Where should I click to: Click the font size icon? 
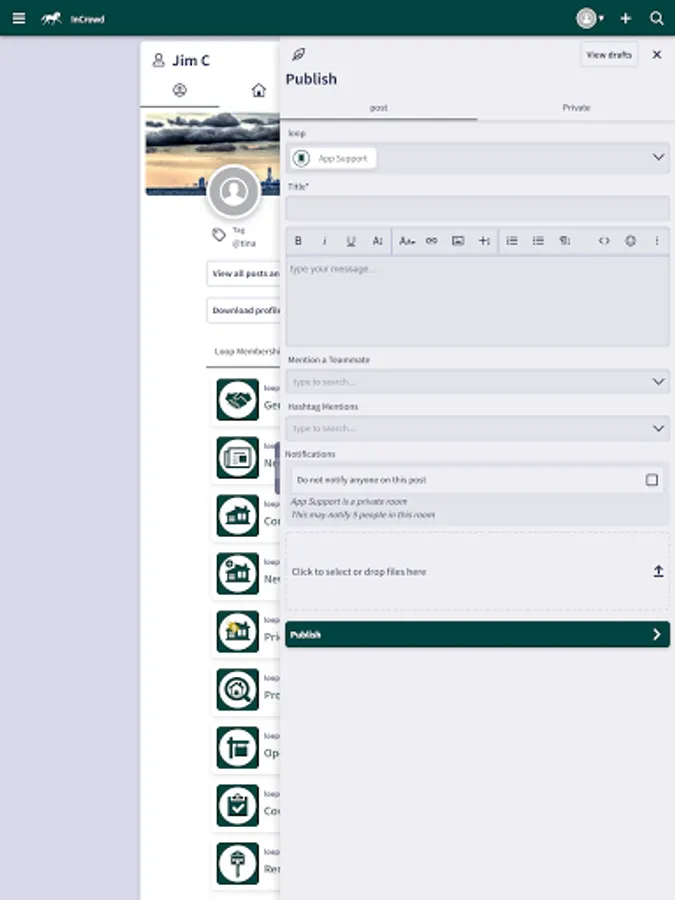click(377, 241)
